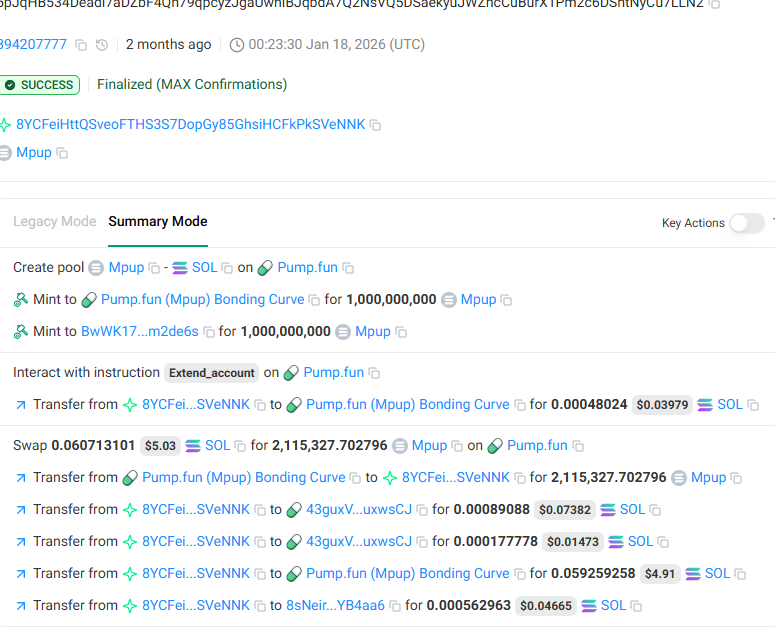Switch to Legacy Mode tab
This screenshot has height=640, width=775.
54,221
